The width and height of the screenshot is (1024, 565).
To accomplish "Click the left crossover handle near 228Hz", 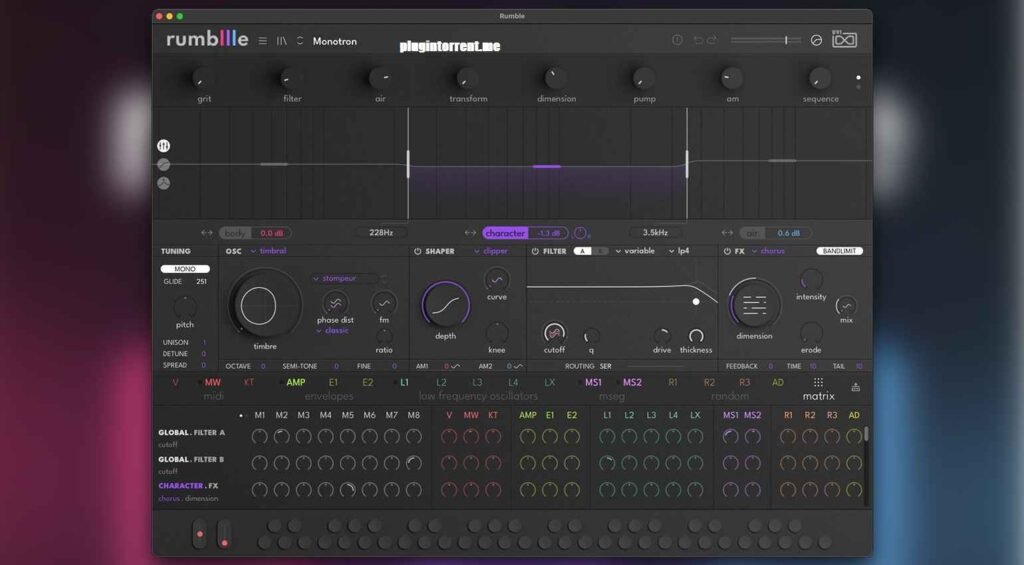I will click(408, 164).
